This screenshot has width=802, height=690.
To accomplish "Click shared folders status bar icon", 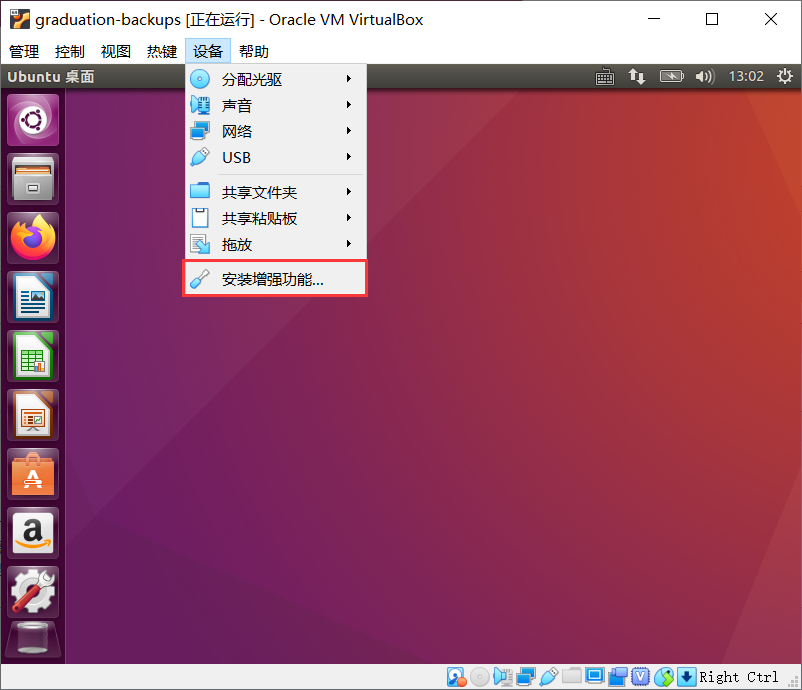I will point(572,676).
